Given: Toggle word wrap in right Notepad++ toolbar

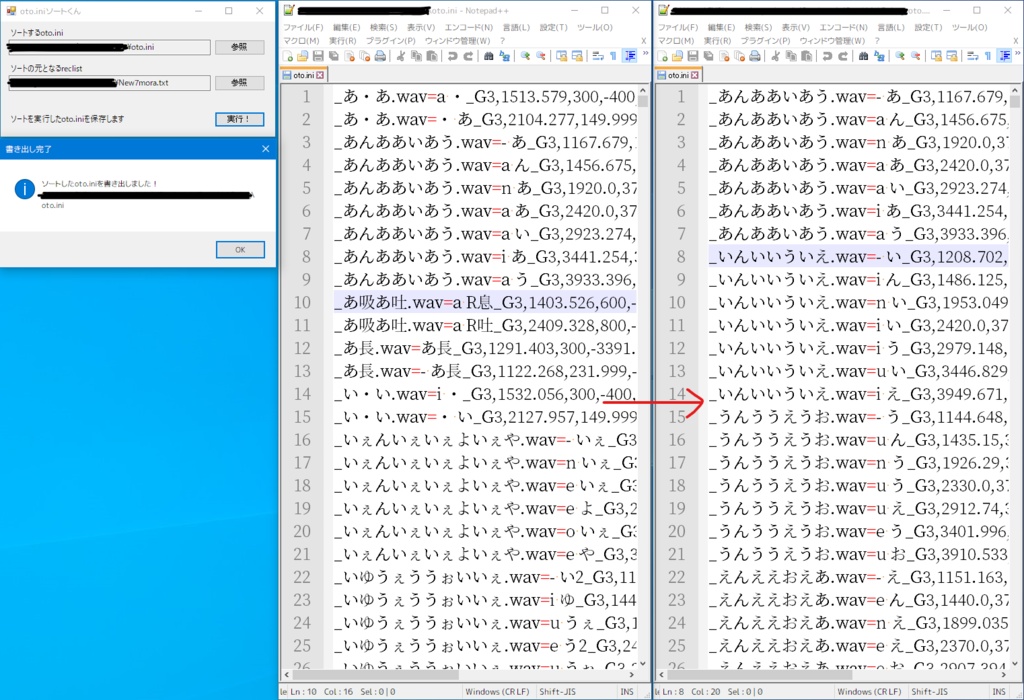Looking at the screenshot, I should (x=972, y=56).
